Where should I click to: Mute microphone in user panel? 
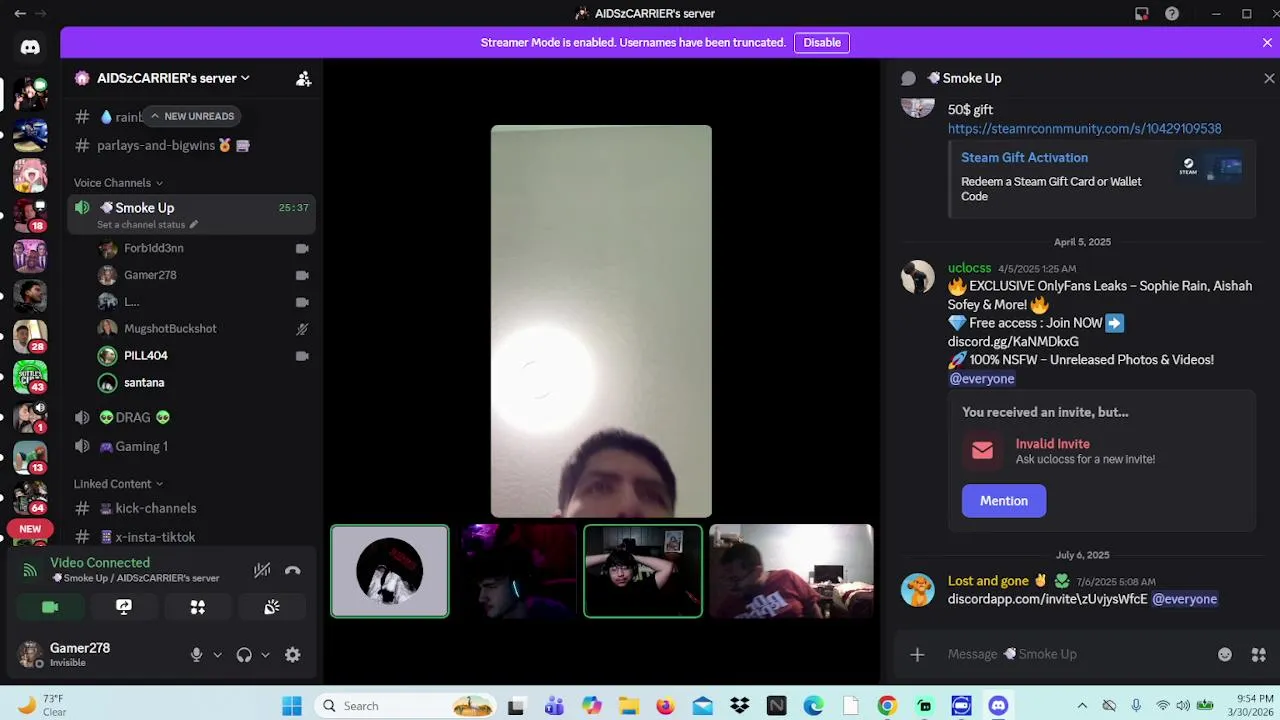196,655
